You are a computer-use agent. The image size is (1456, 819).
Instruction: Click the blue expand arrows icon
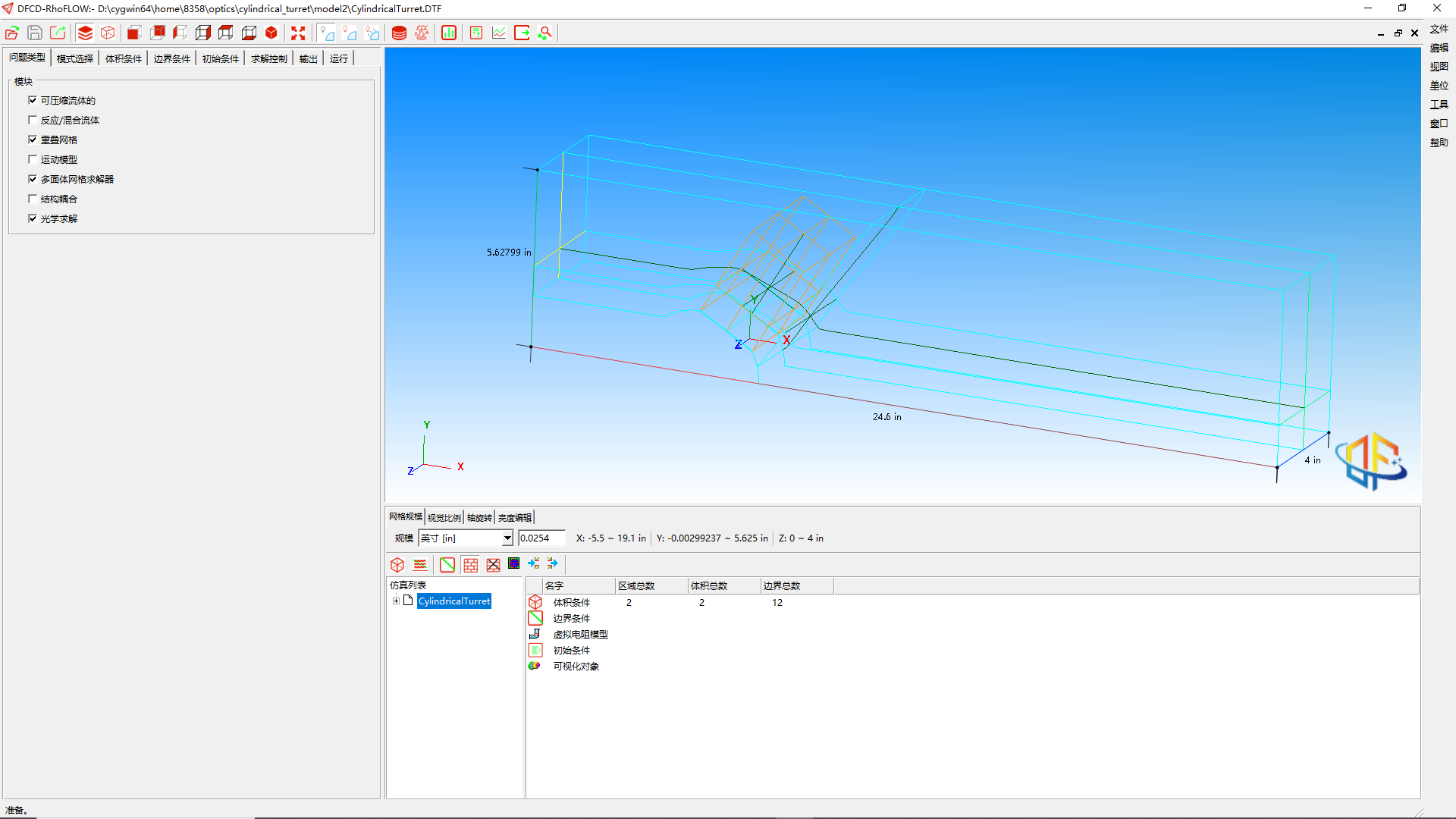552,563
